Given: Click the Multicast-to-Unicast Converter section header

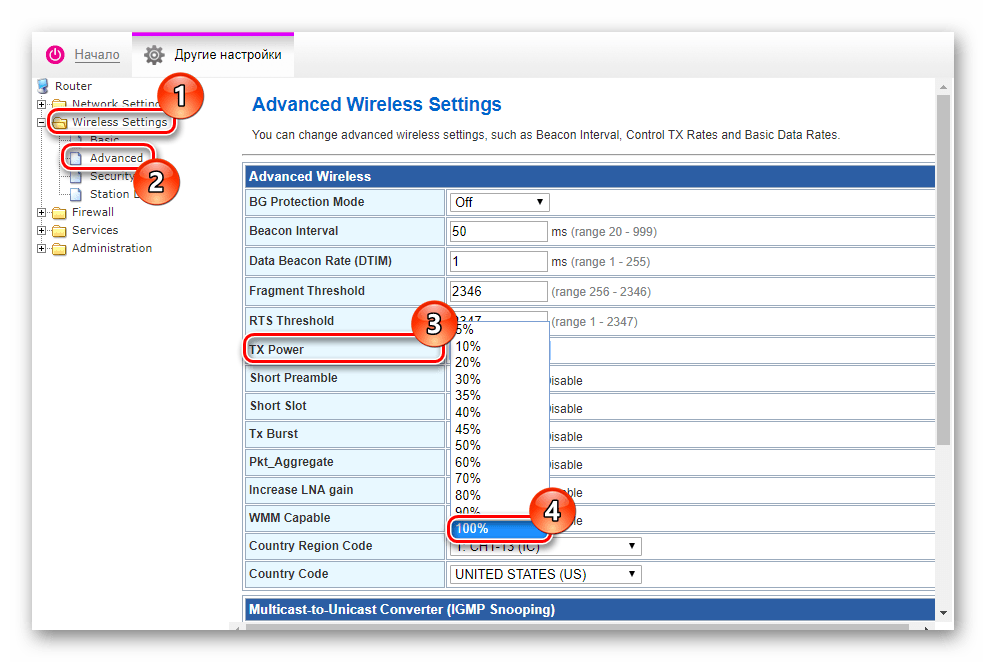Looking at the screenshot, I should (590, 609).
